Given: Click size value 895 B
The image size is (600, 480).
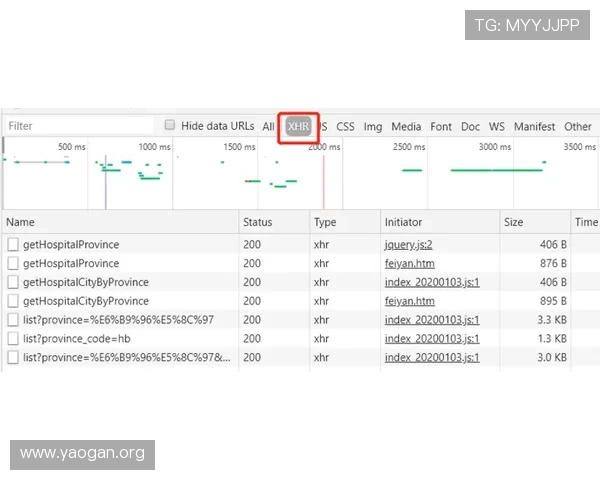Looking at the screenshot, I should pos(553,301).
